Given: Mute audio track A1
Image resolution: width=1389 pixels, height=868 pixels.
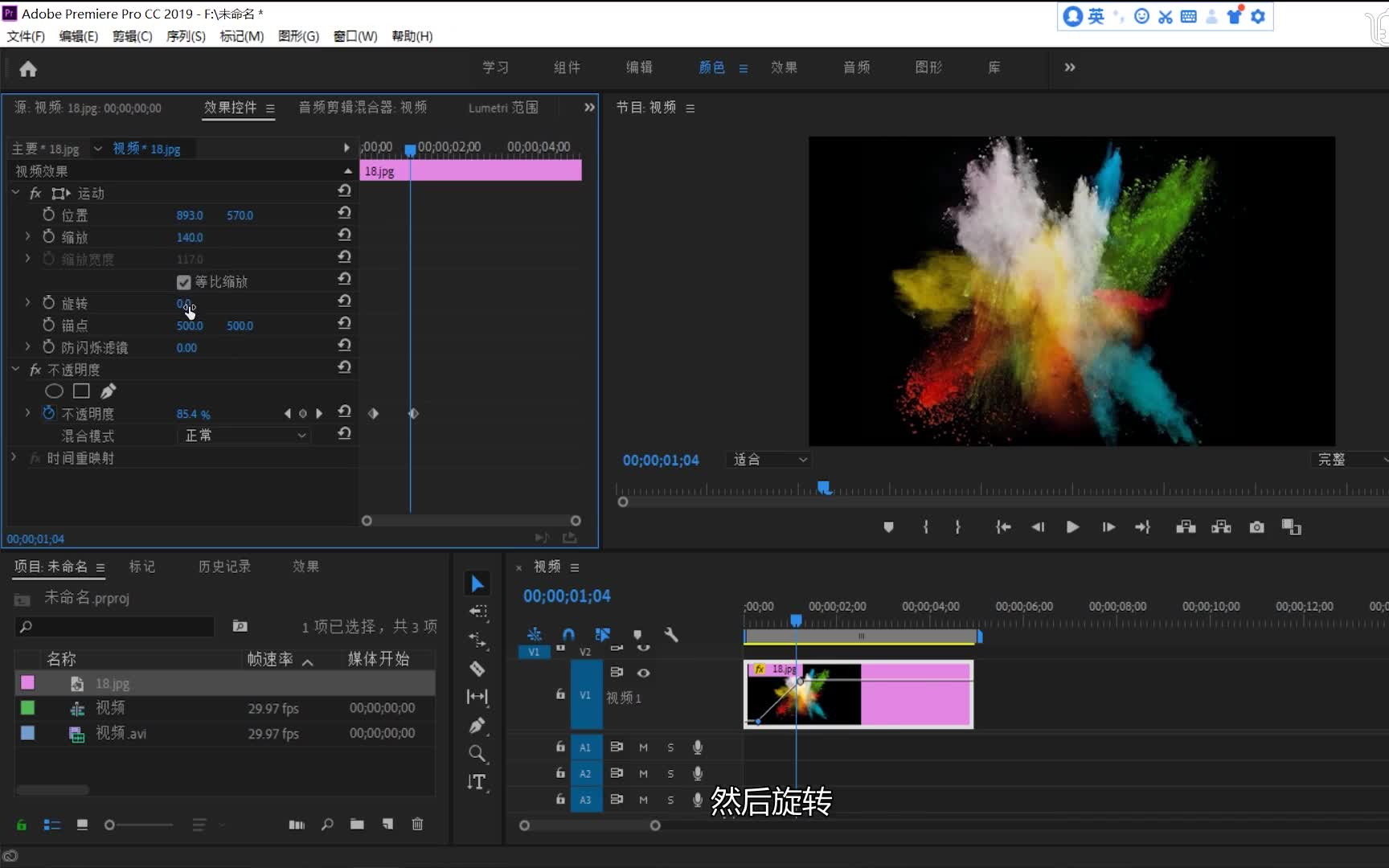Looking at the screenshot, I should (643, 747).
